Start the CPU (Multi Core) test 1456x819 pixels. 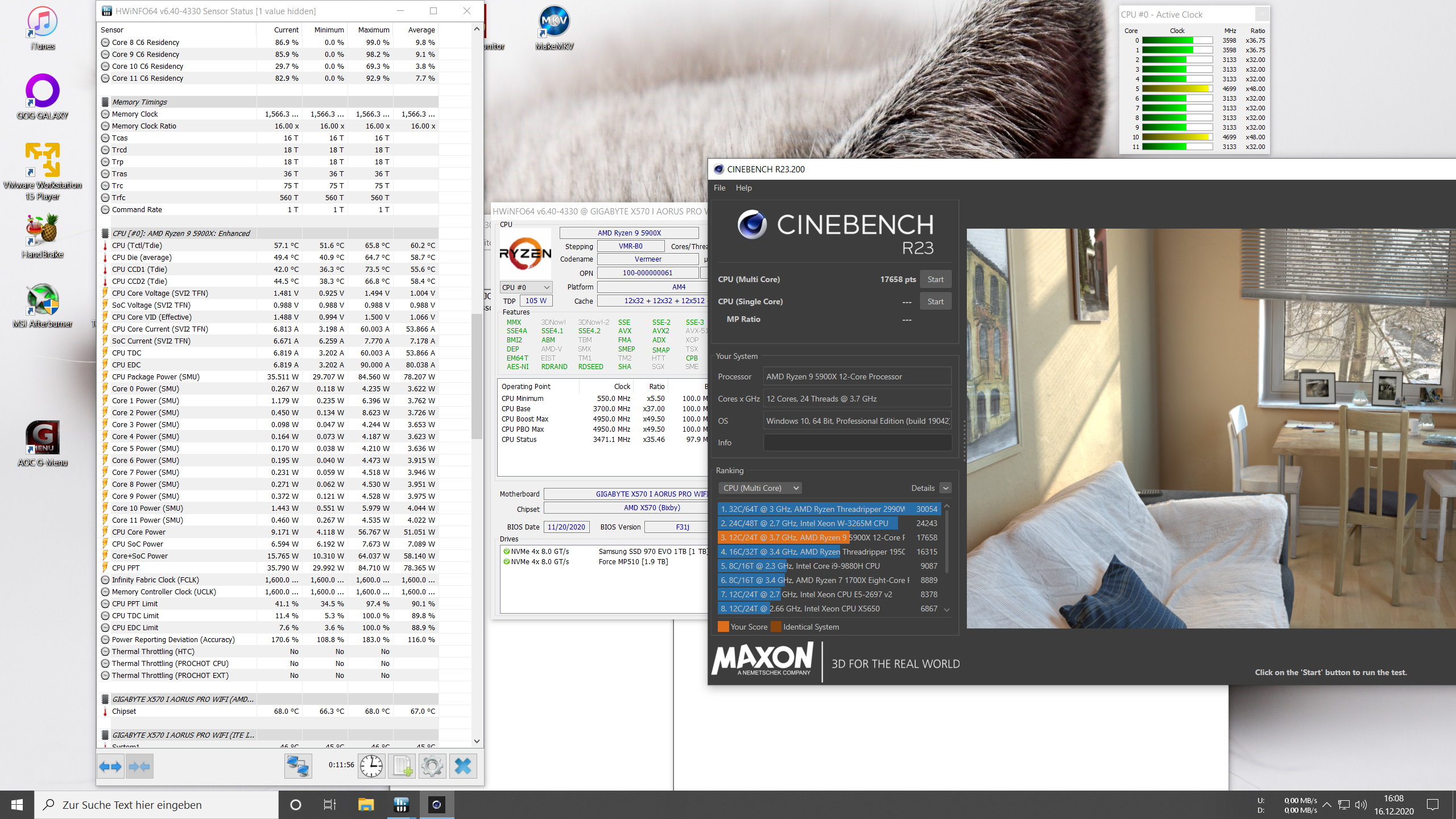click(935, 279)
